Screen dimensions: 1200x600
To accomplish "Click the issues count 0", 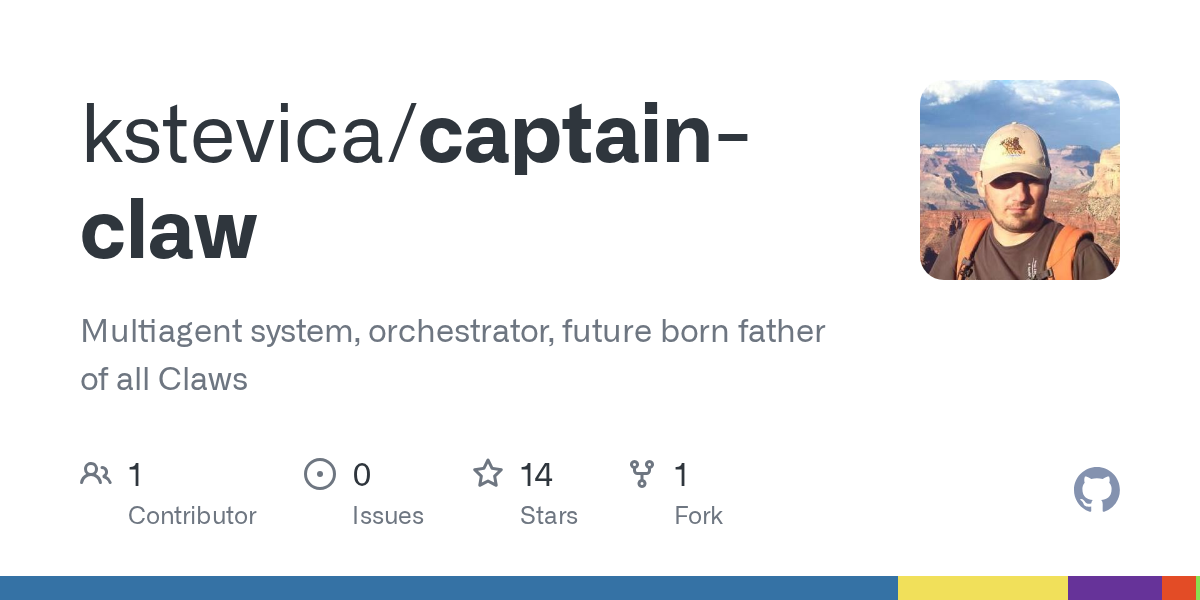I will point(362,475).
